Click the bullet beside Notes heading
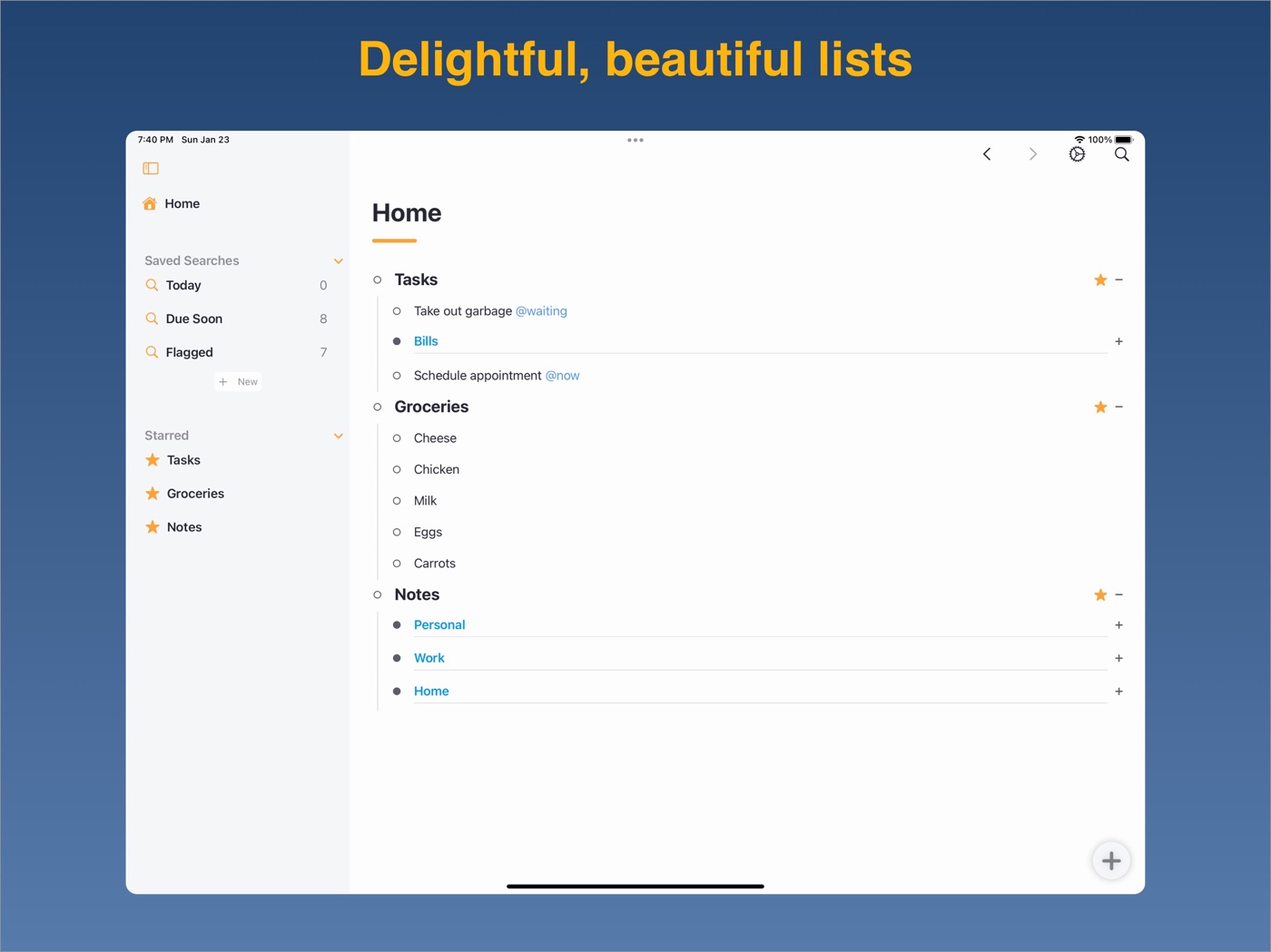The width and height of the screenshot is (1271, 952). pos(378,594)
